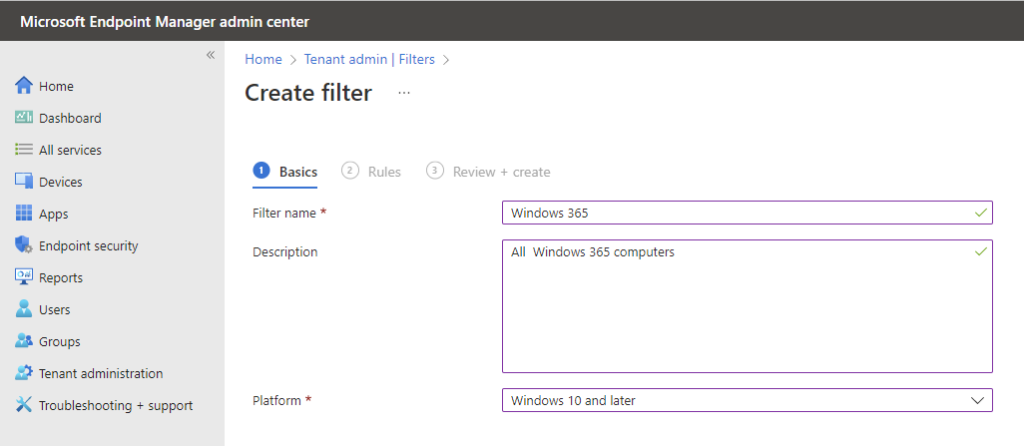This screenshot has height=446, width=1024.
Task: Click inside the Description text area
Action: point(747,306)
